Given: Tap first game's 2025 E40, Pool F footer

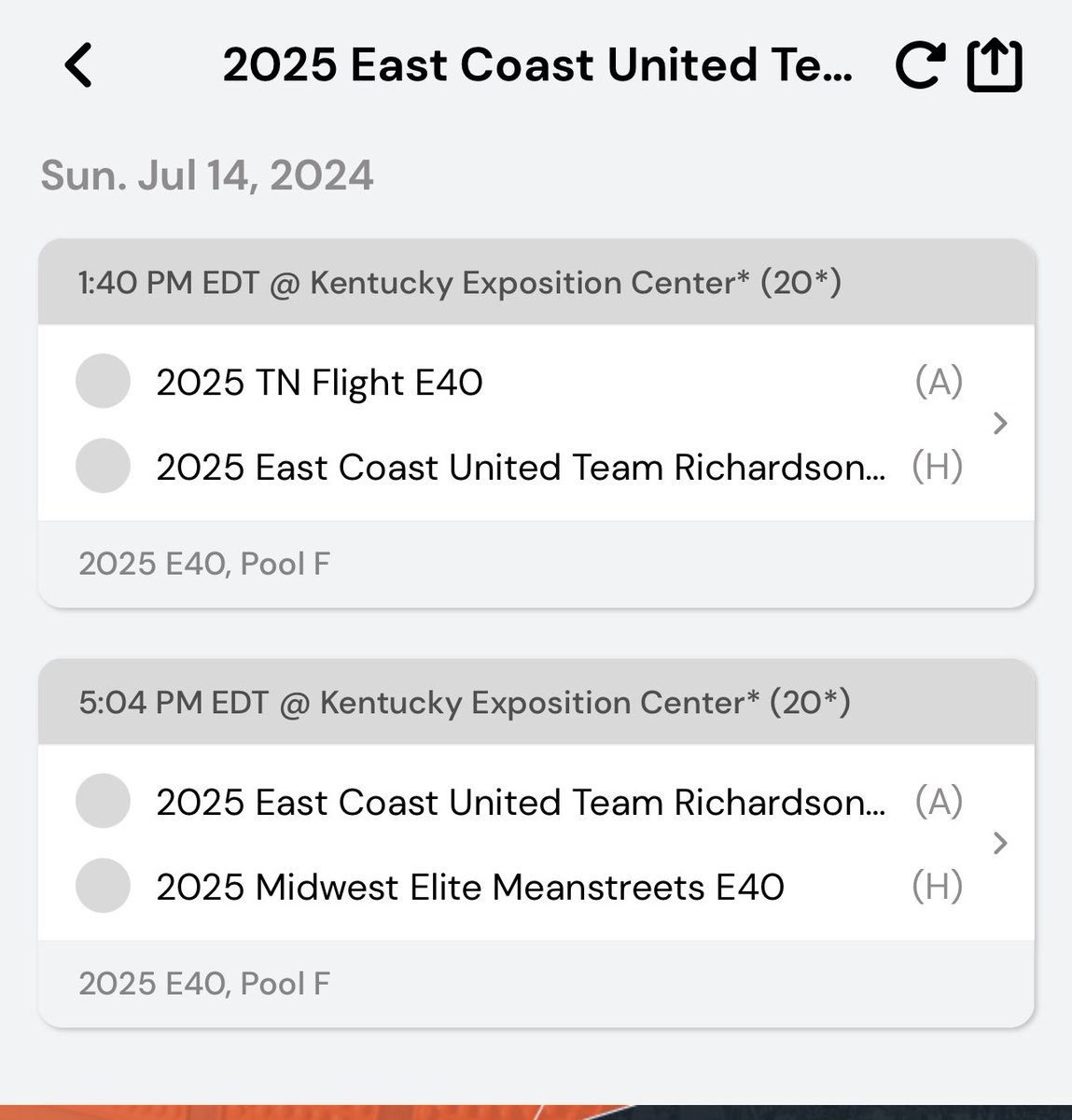Looking at the screenshot, I should tap(536, 564).
